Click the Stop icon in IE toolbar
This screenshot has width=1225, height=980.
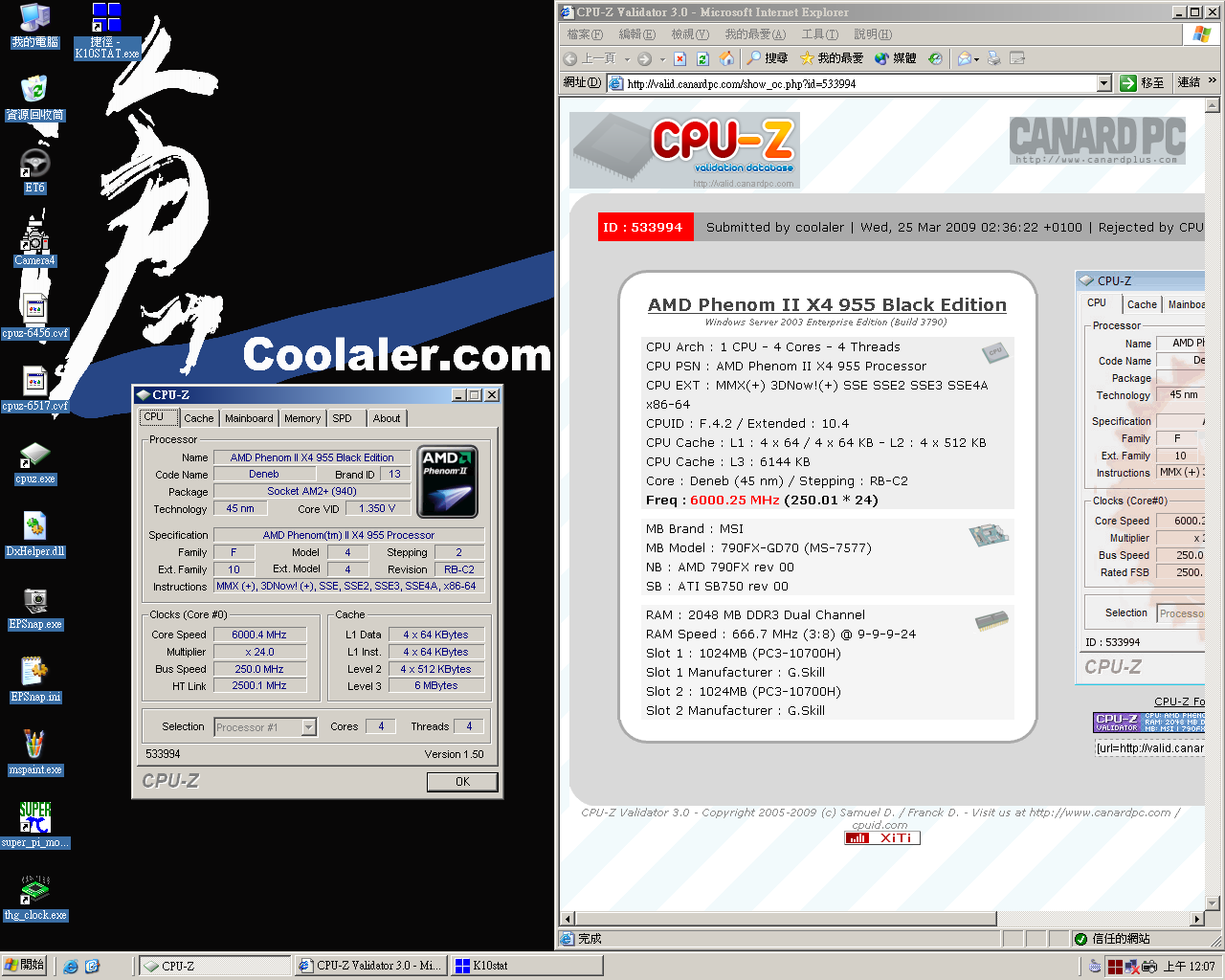[679, 58]
